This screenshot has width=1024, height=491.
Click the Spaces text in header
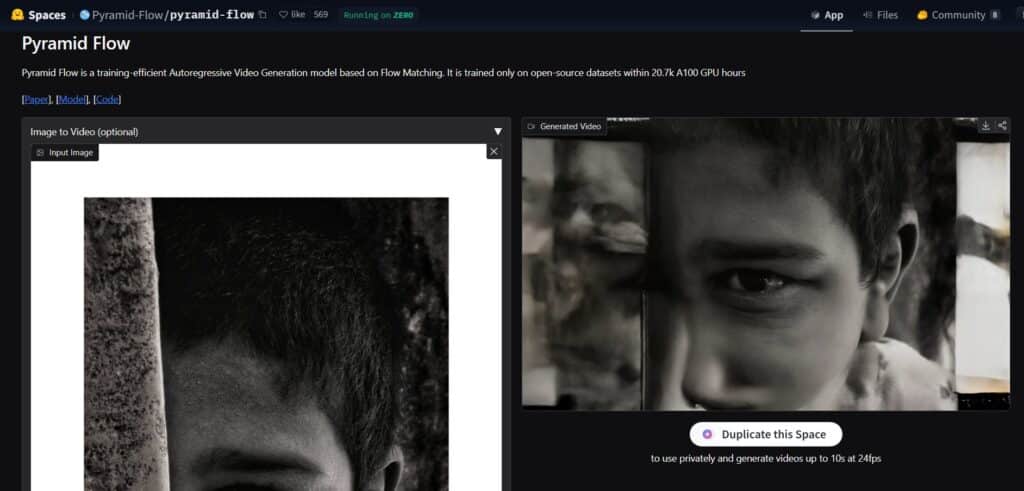point(47,15)
